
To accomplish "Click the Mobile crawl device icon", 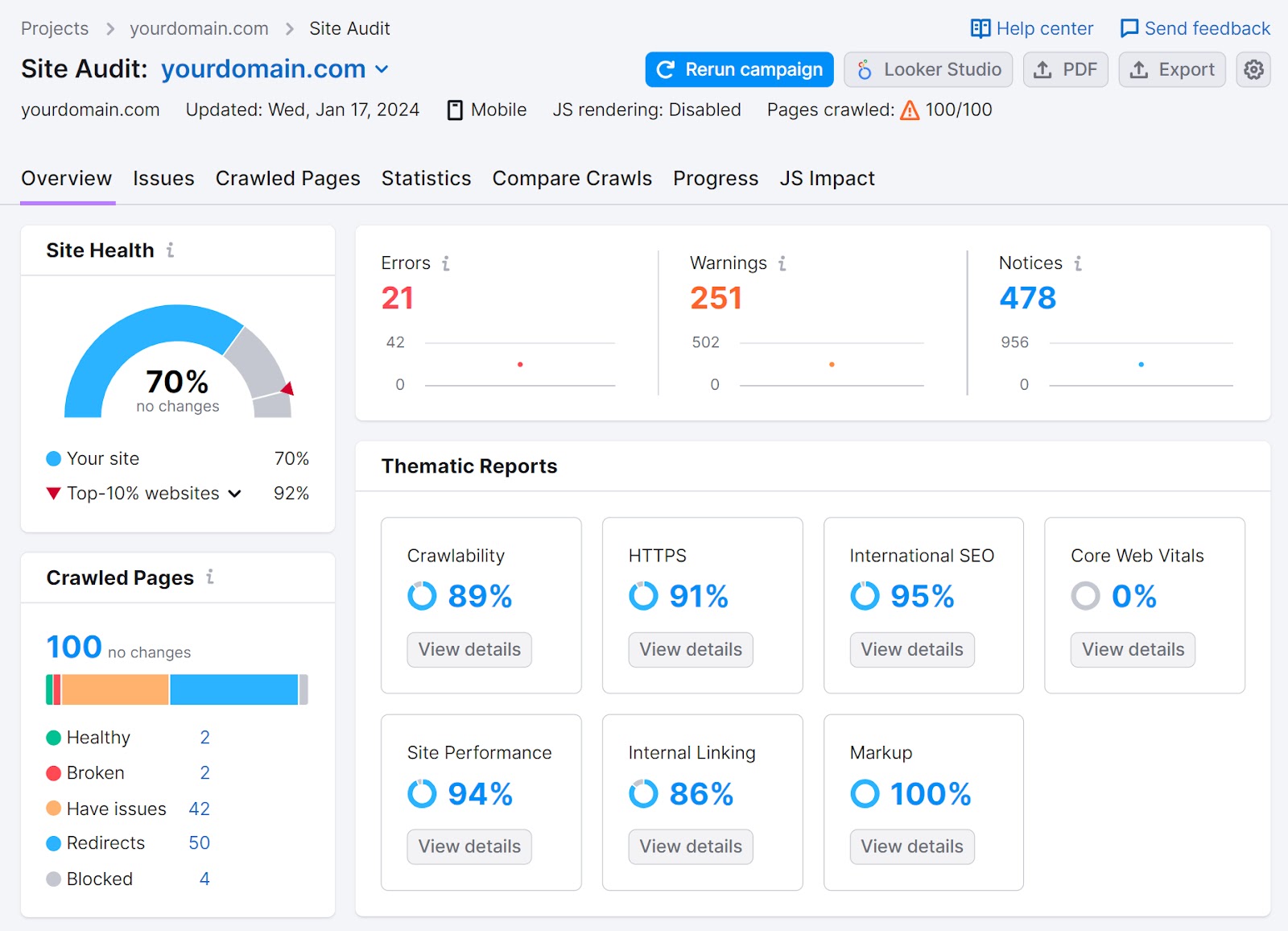I will pyautogui.click(x=456, y=110).
